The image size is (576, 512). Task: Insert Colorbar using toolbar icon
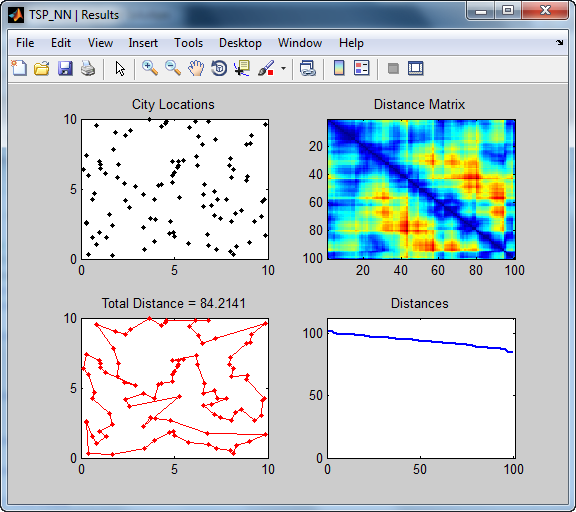click(x=339, y=68)
